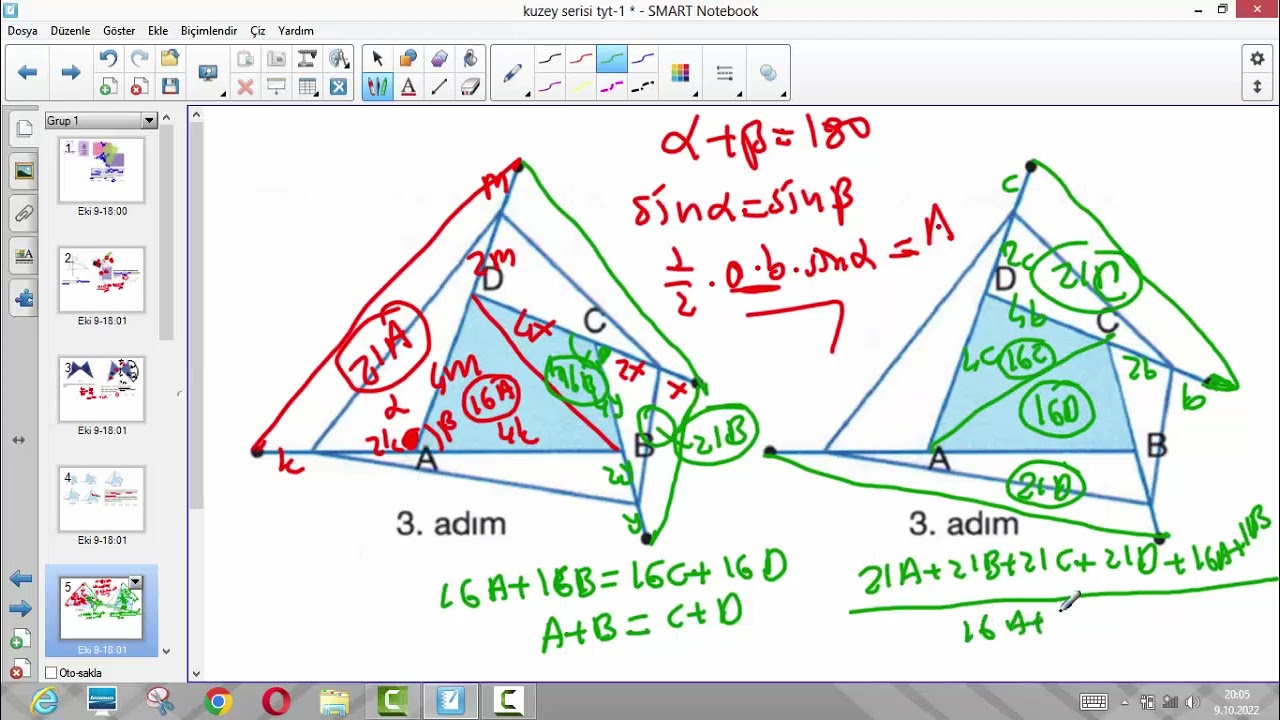Screen dimensions: 1280x720
Task: Go to the next page with the toolbar forward arrow
Action: pos(70,72)
